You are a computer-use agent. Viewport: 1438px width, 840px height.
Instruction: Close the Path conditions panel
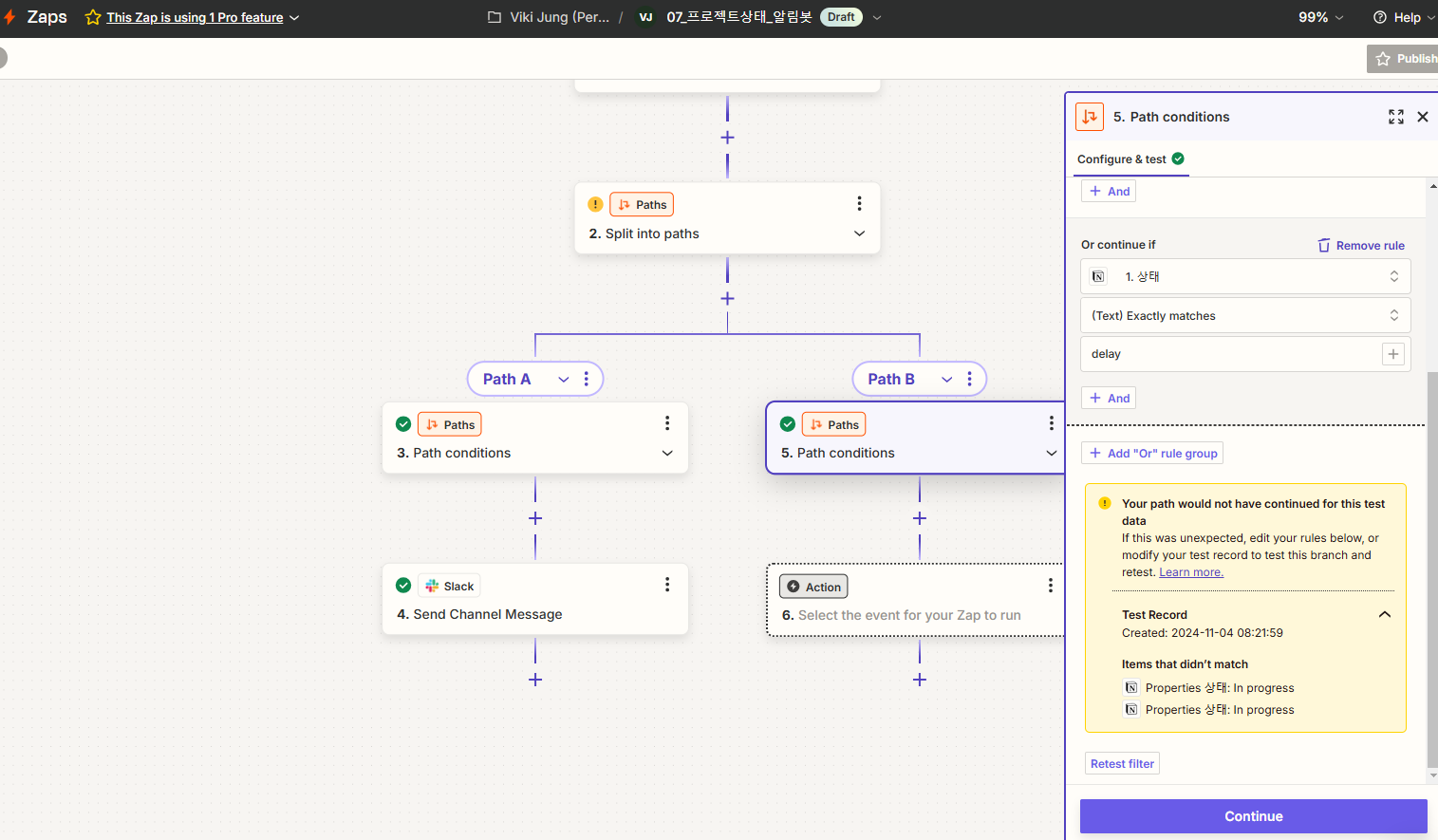click(1423, 117)
